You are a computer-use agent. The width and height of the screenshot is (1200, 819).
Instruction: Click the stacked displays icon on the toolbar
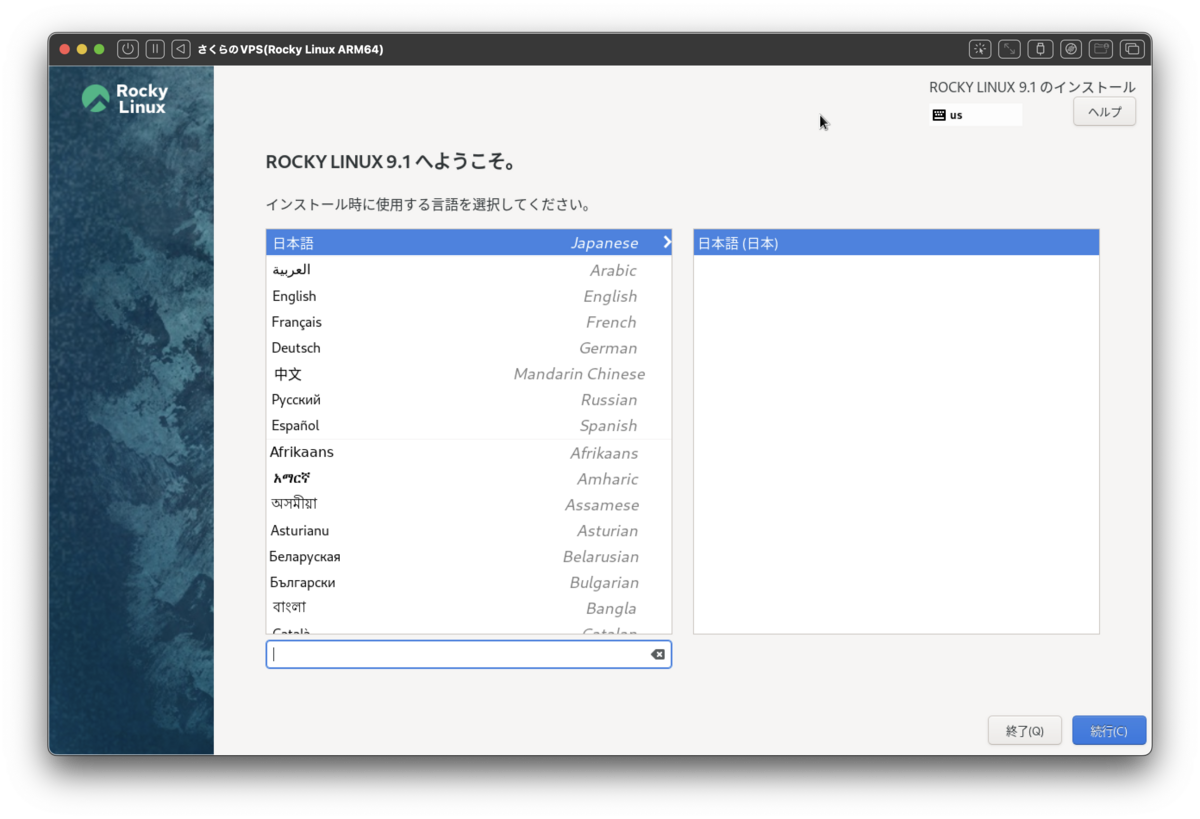point(1131,48)
